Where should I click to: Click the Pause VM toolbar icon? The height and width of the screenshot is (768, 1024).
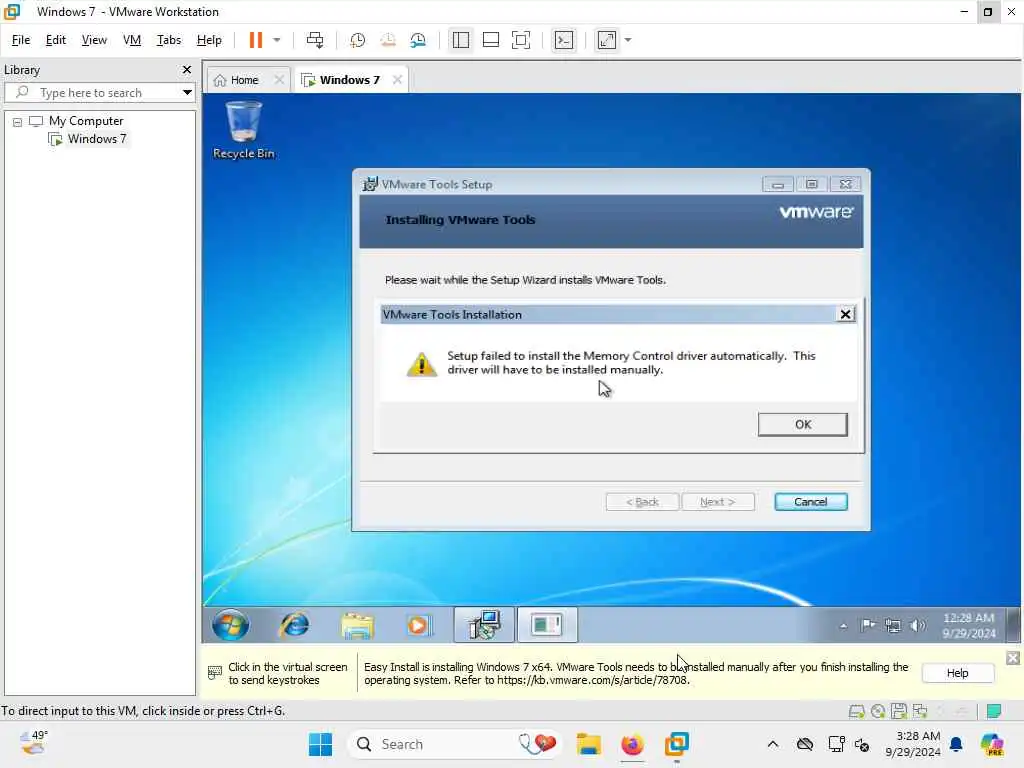point(255,40)
